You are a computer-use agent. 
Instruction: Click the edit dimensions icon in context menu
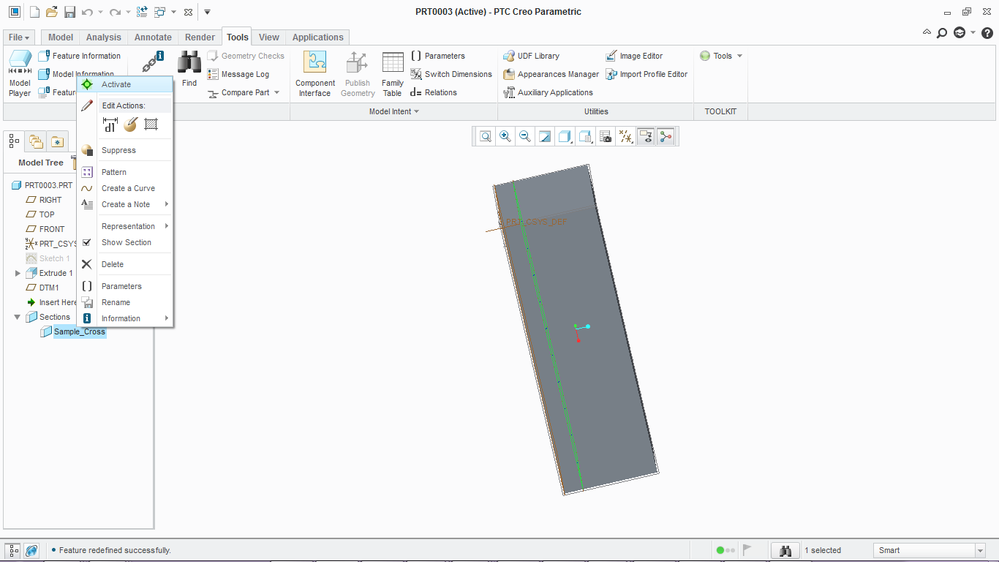point(110,125)
